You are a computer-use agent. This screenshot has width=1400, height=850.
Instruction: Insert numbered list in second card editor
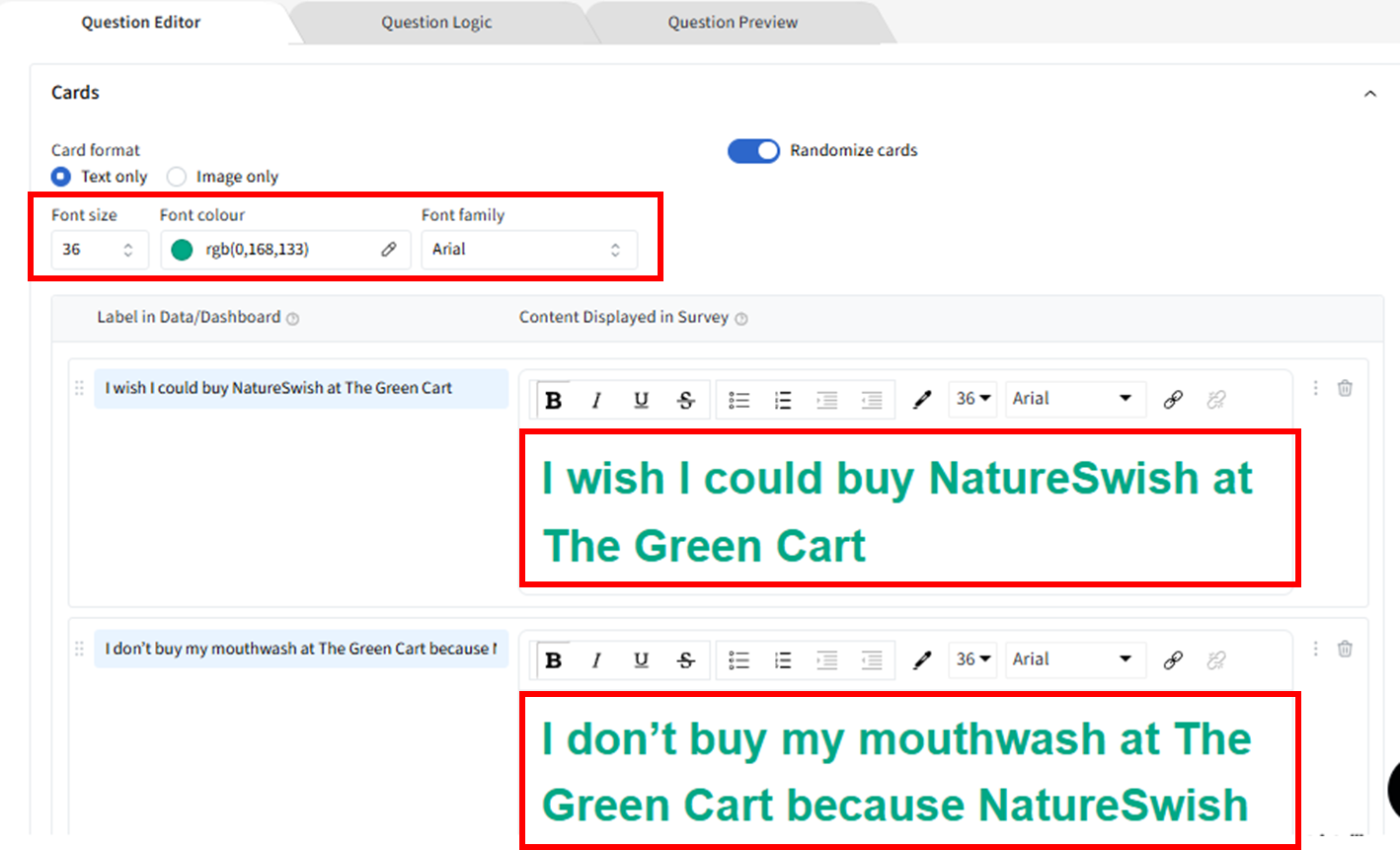point(783,660)
